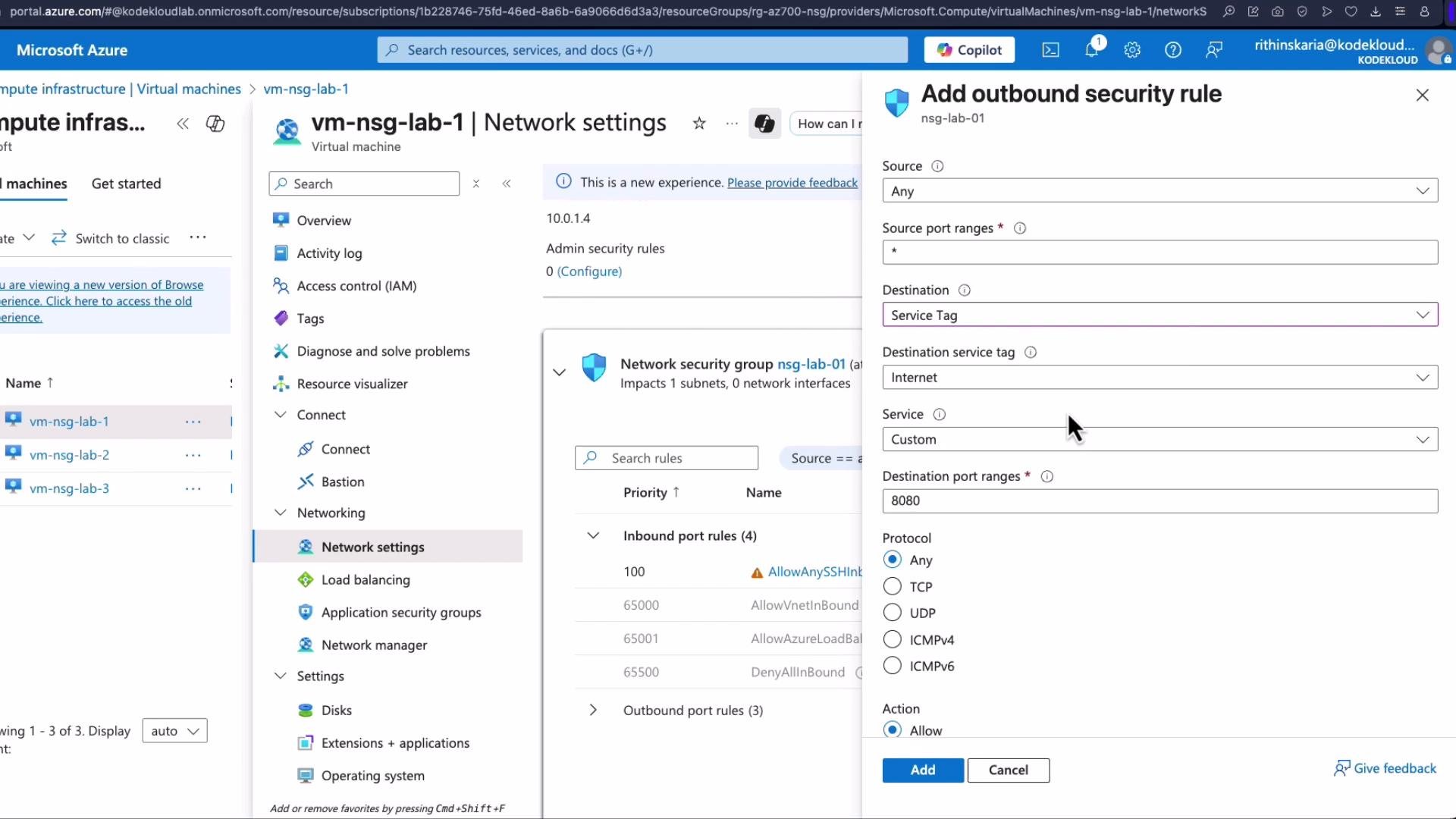Open Destination dropdown showing Service Tag
The width and height of the screenshot is (1456, 819).
(x=1159, y=315)
